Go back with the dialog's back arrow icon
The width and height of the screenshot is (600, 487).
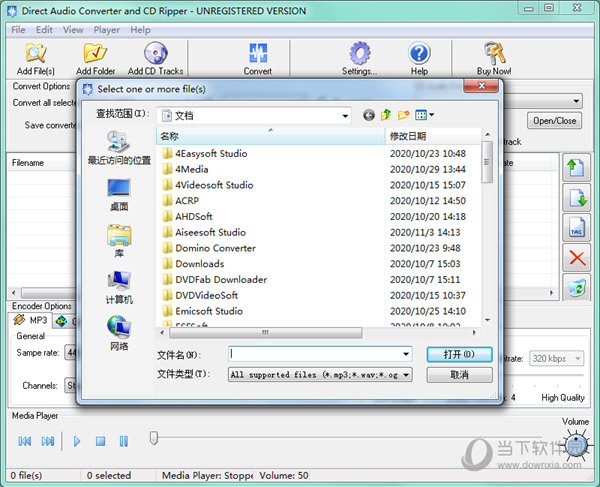click(369, 115)
